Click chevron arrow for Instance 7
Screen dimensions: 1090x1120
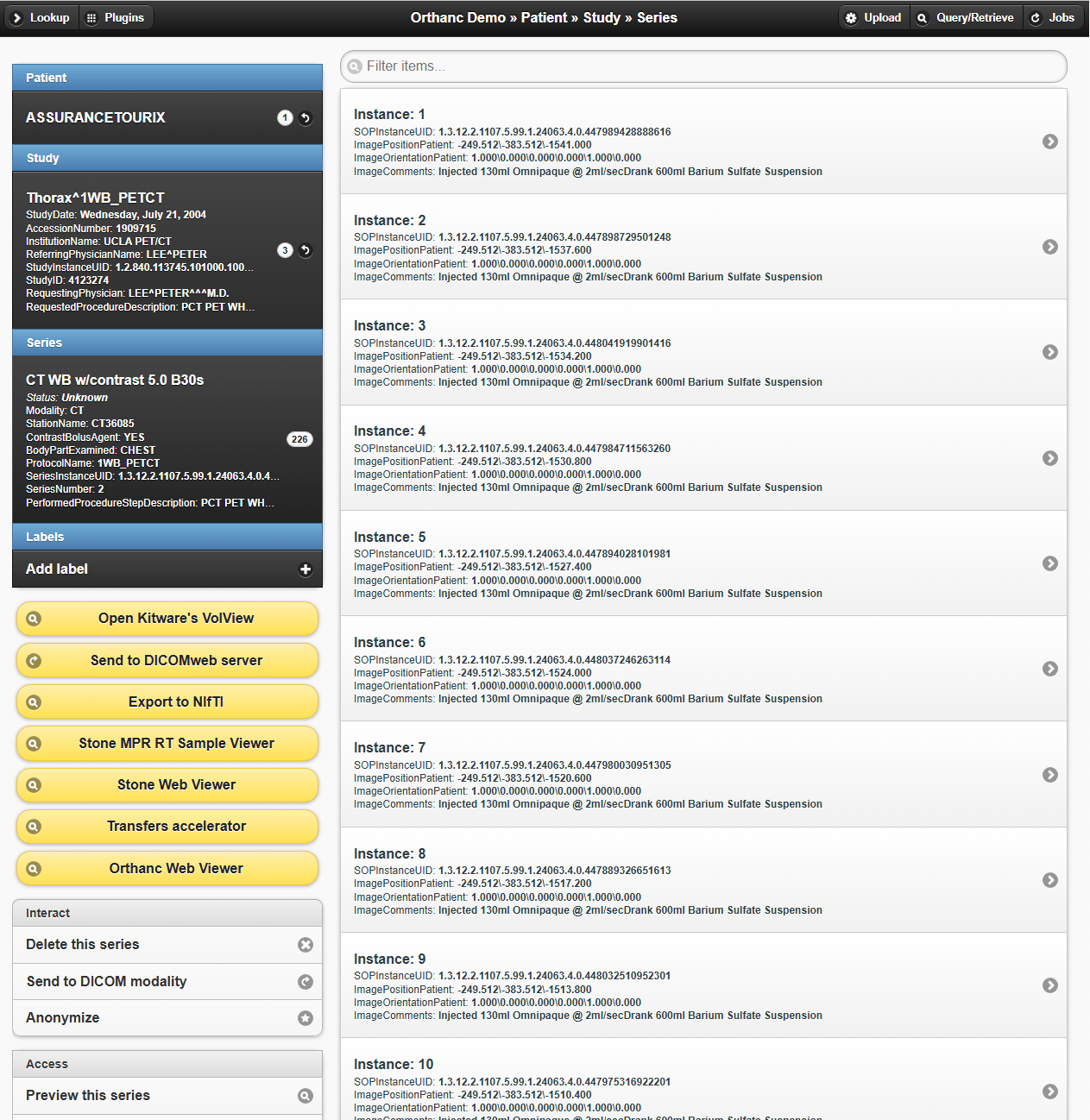pos(1050,775)
